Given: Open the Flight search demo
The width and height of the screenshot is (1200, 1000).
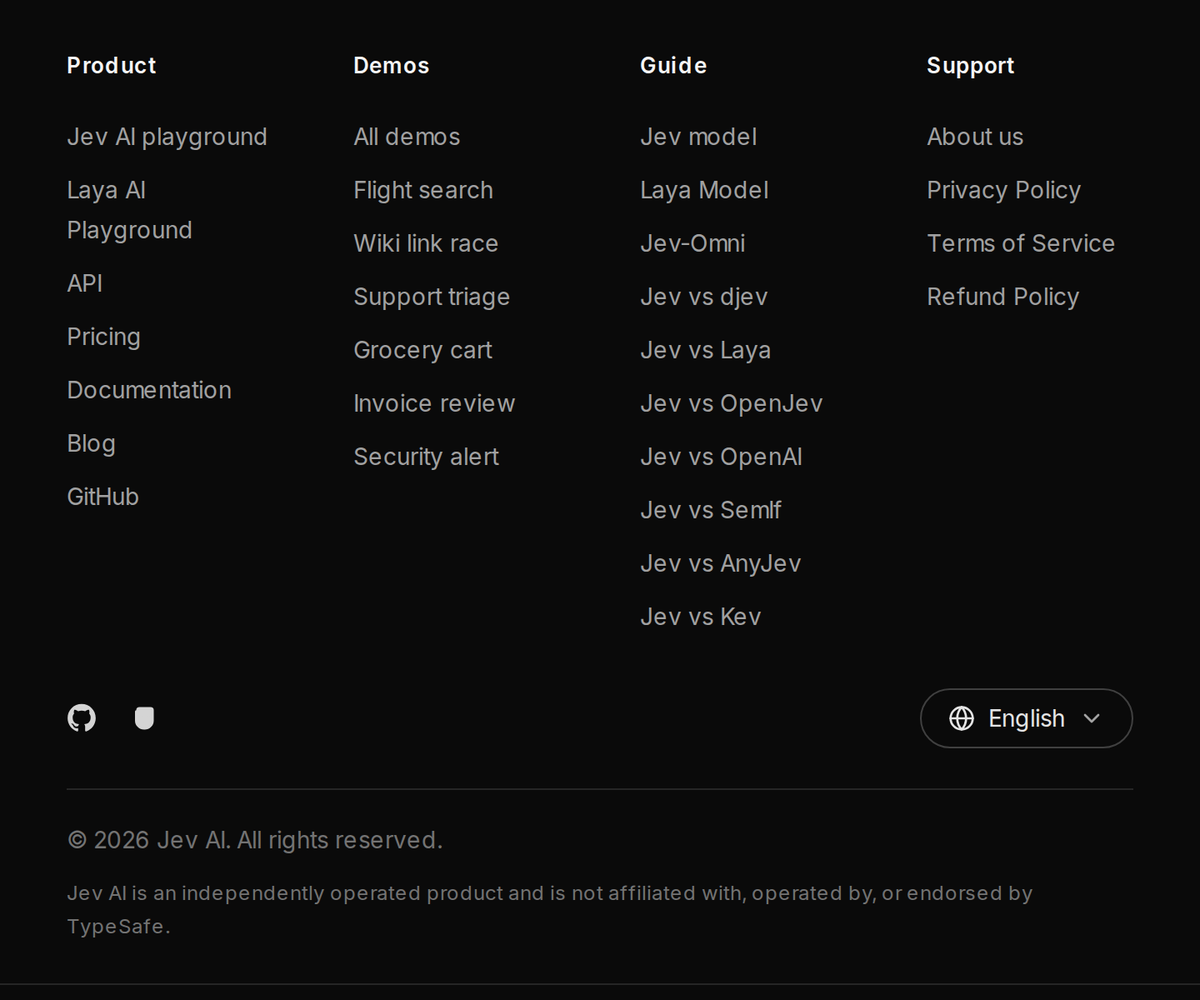Looking at the screenshot, I should tap(423, 190).
